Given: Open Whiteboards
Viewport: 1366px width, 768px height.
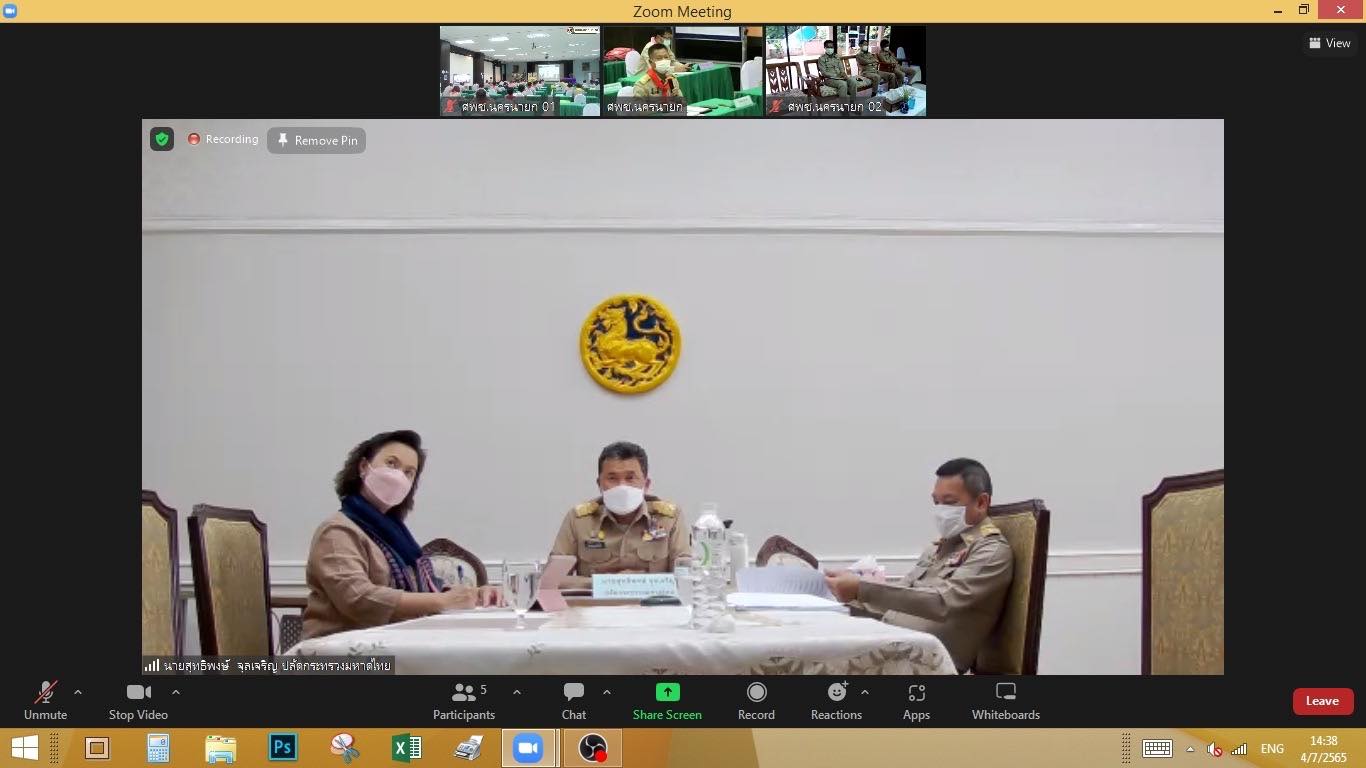Looking at the screenshot, I should click(x=1005, y=700).
